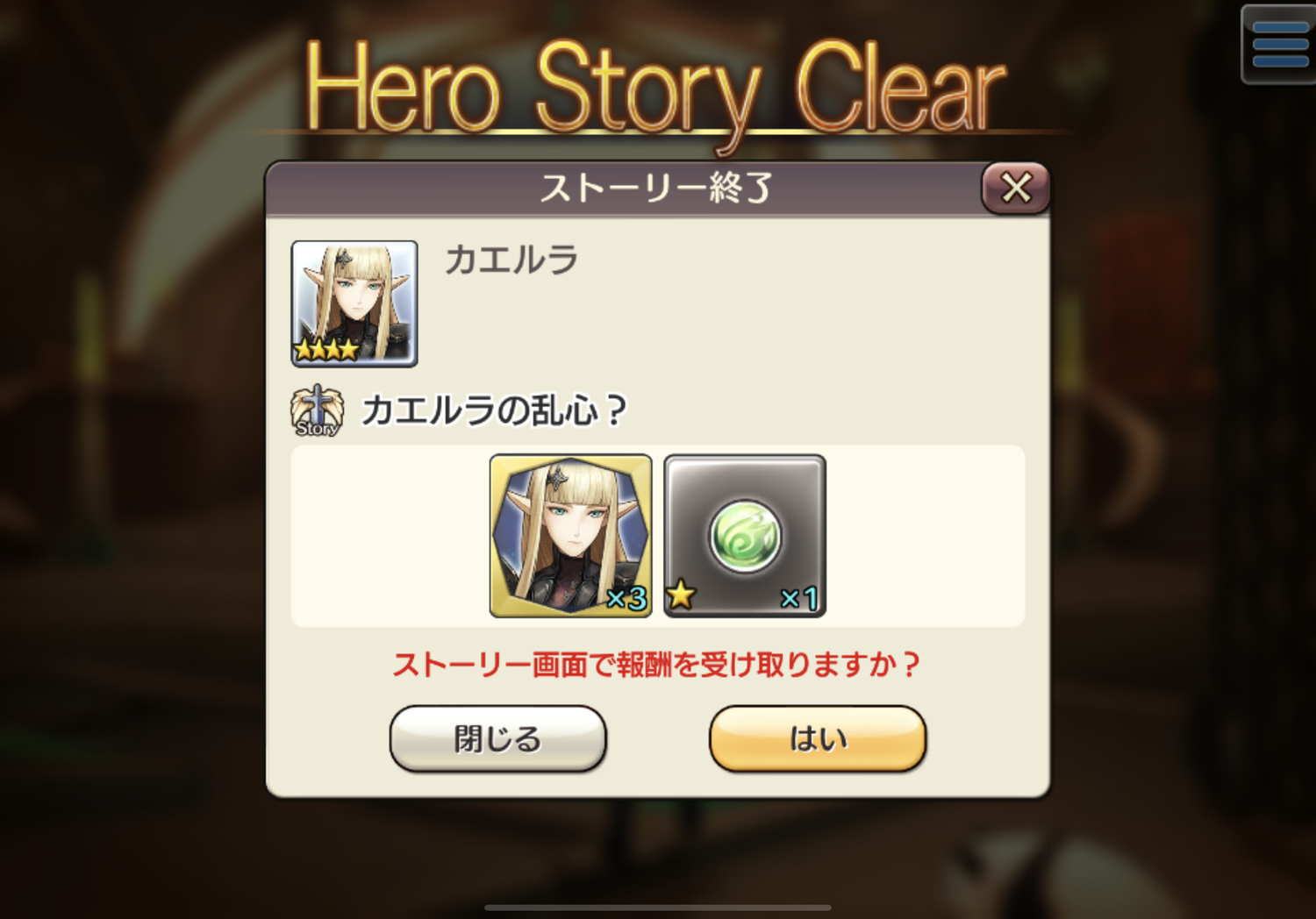
Task: Tap the empty space in the reward panel
Action: click(925, 536)
